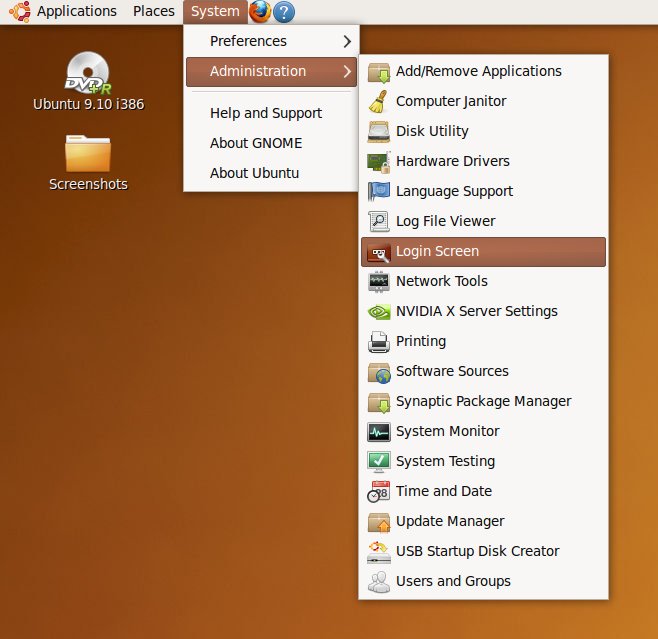Click the Add/Remove Applications package icon

[x=379, y=72]
